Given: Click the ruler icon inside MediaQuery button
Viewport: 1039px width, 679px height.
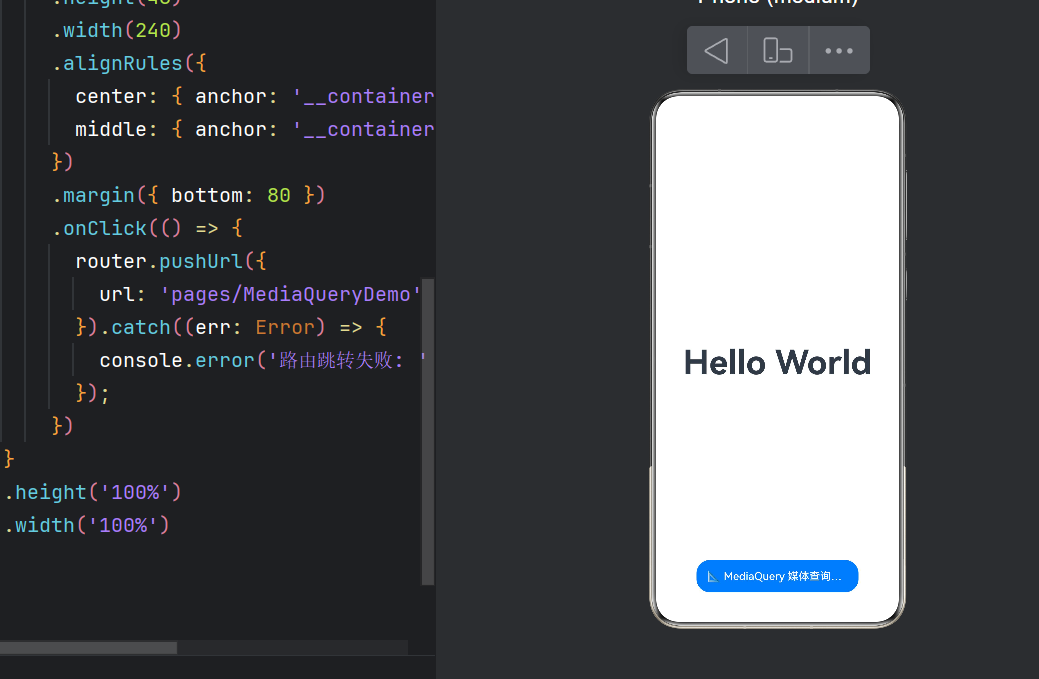Looking at the screenshot, I should click(713, 576).
